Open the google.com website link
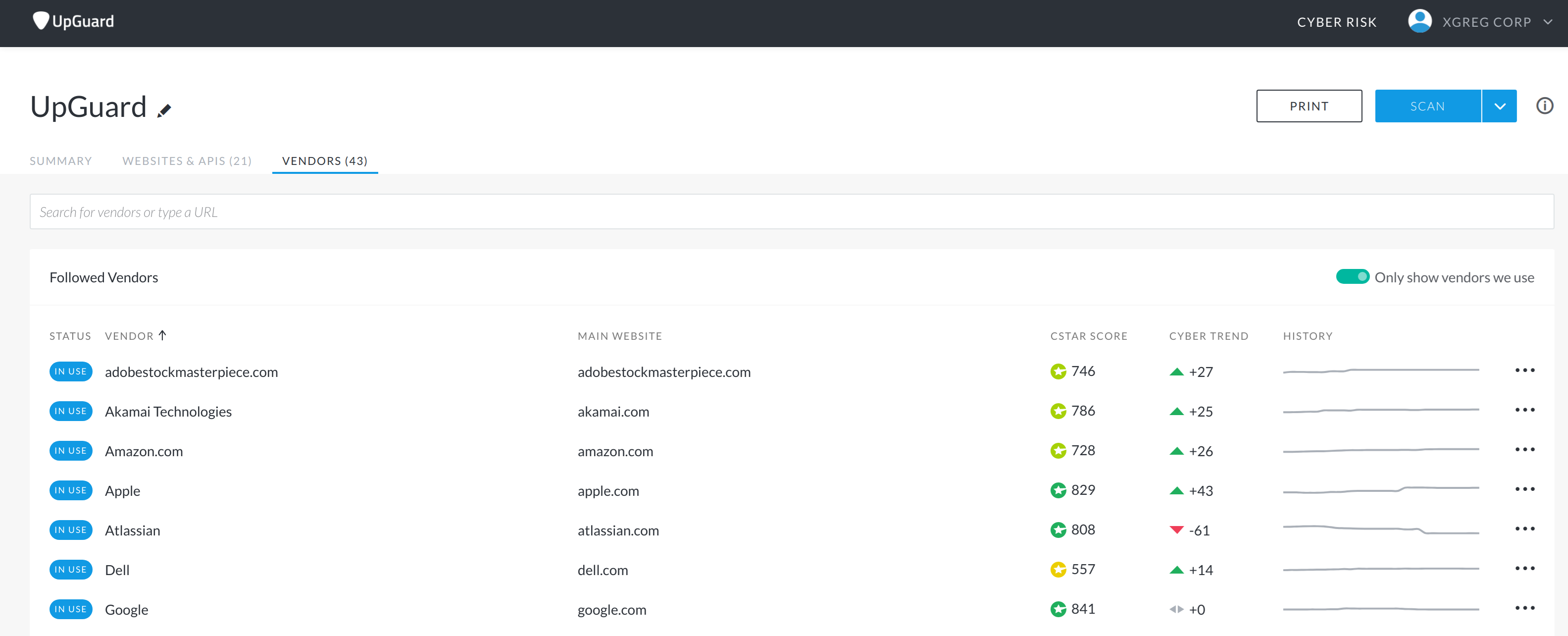1568x636 pixels. (612, 610)
